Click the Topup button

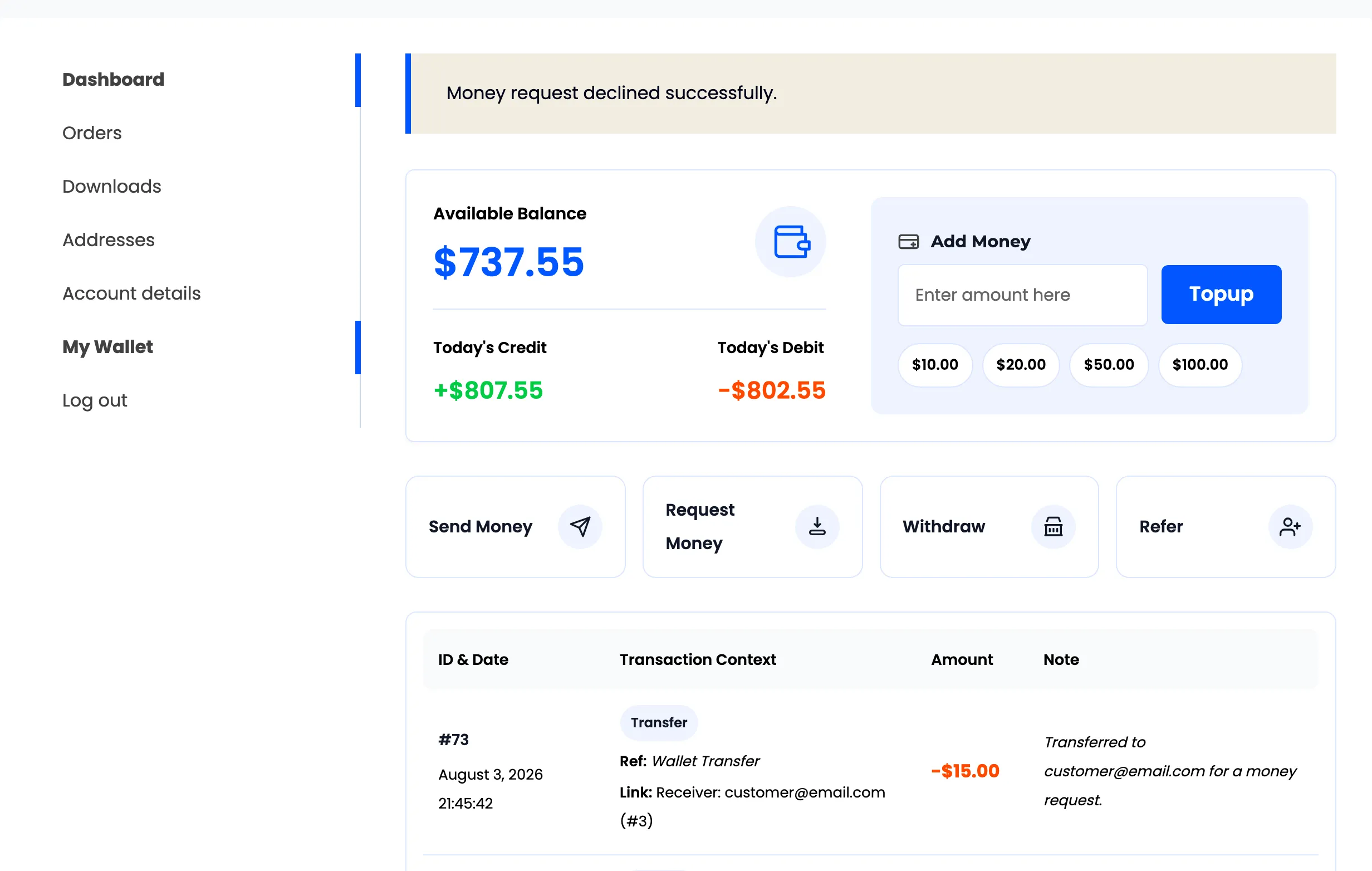1221,294
